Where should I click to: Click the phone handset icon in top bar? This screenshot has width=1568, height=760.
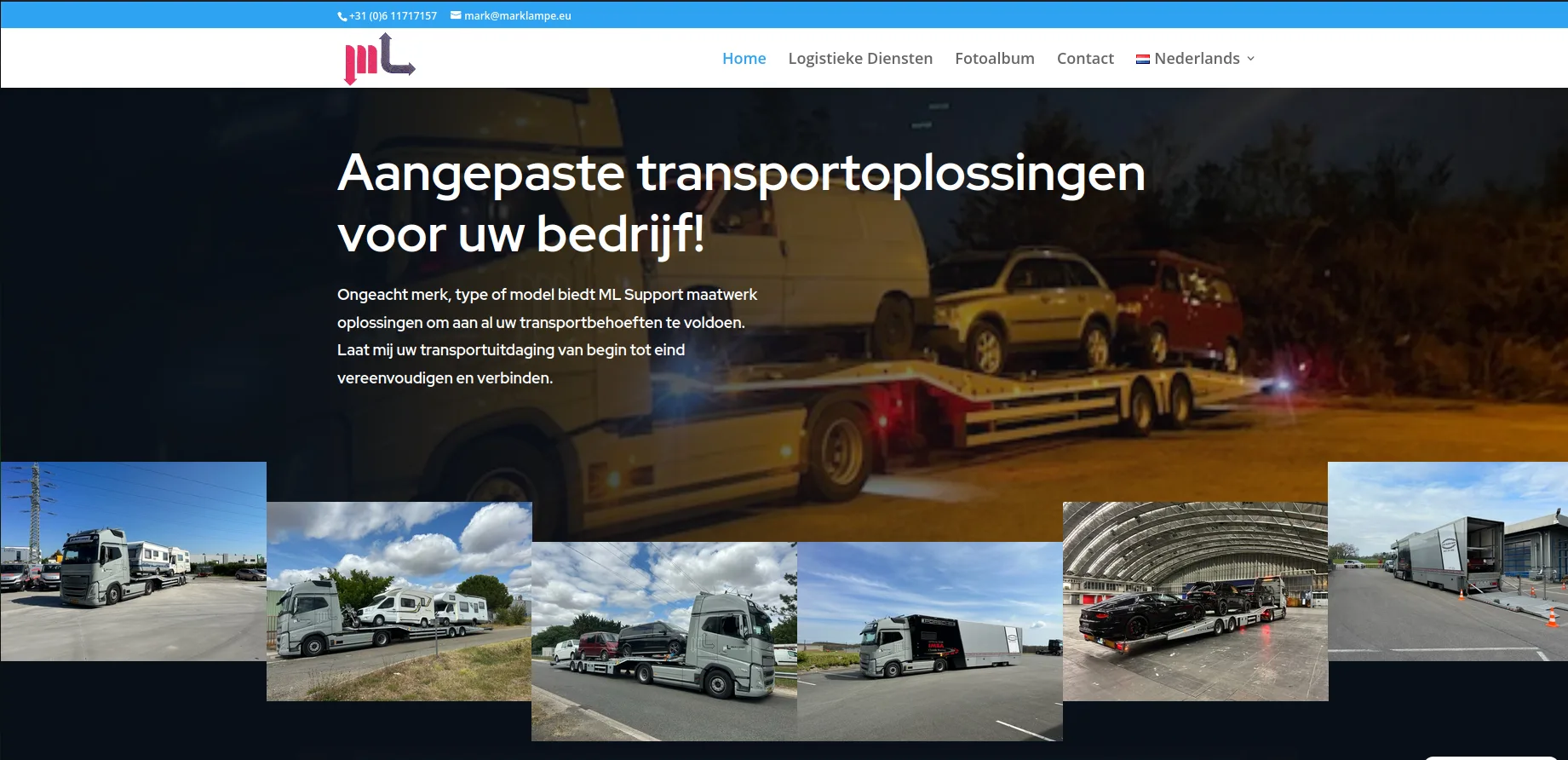click(x=342, y=16)
